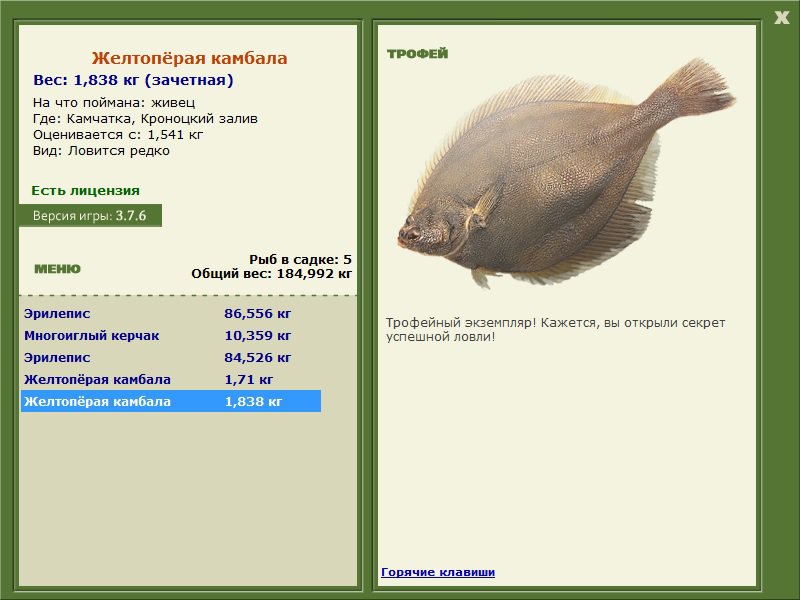Click the Трофейный экземпляр description text
Viewport: 800px width, 600px height.
pos(555,329)
